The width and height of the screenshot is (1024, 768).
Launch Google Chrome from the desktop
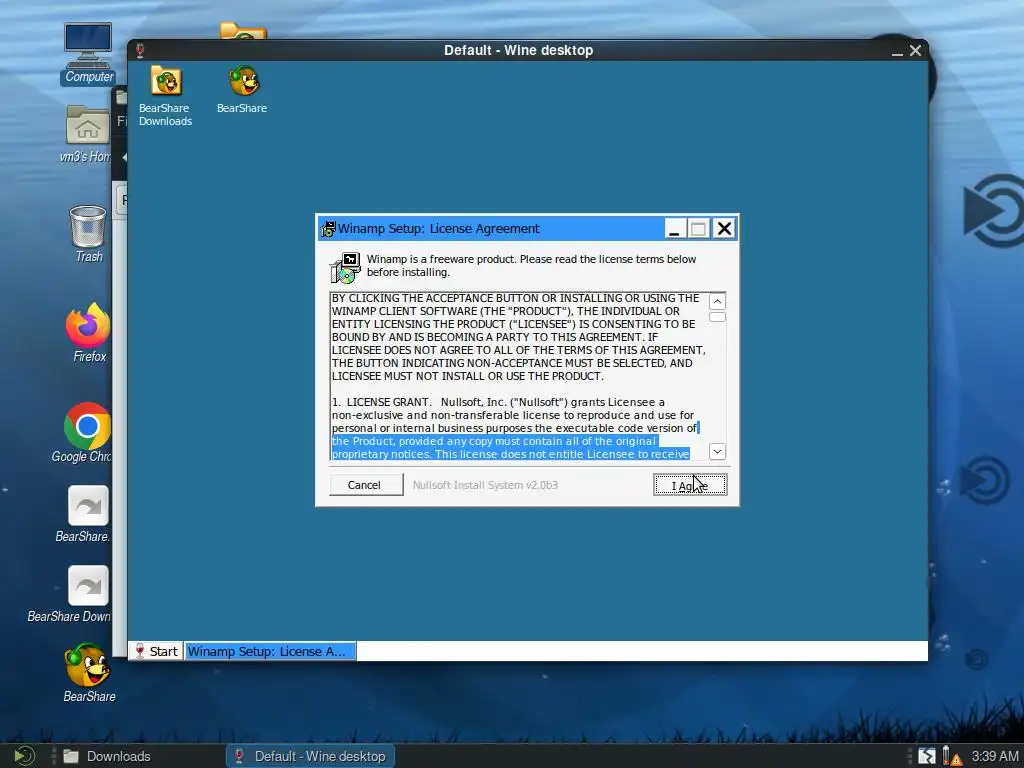[87, 433]
